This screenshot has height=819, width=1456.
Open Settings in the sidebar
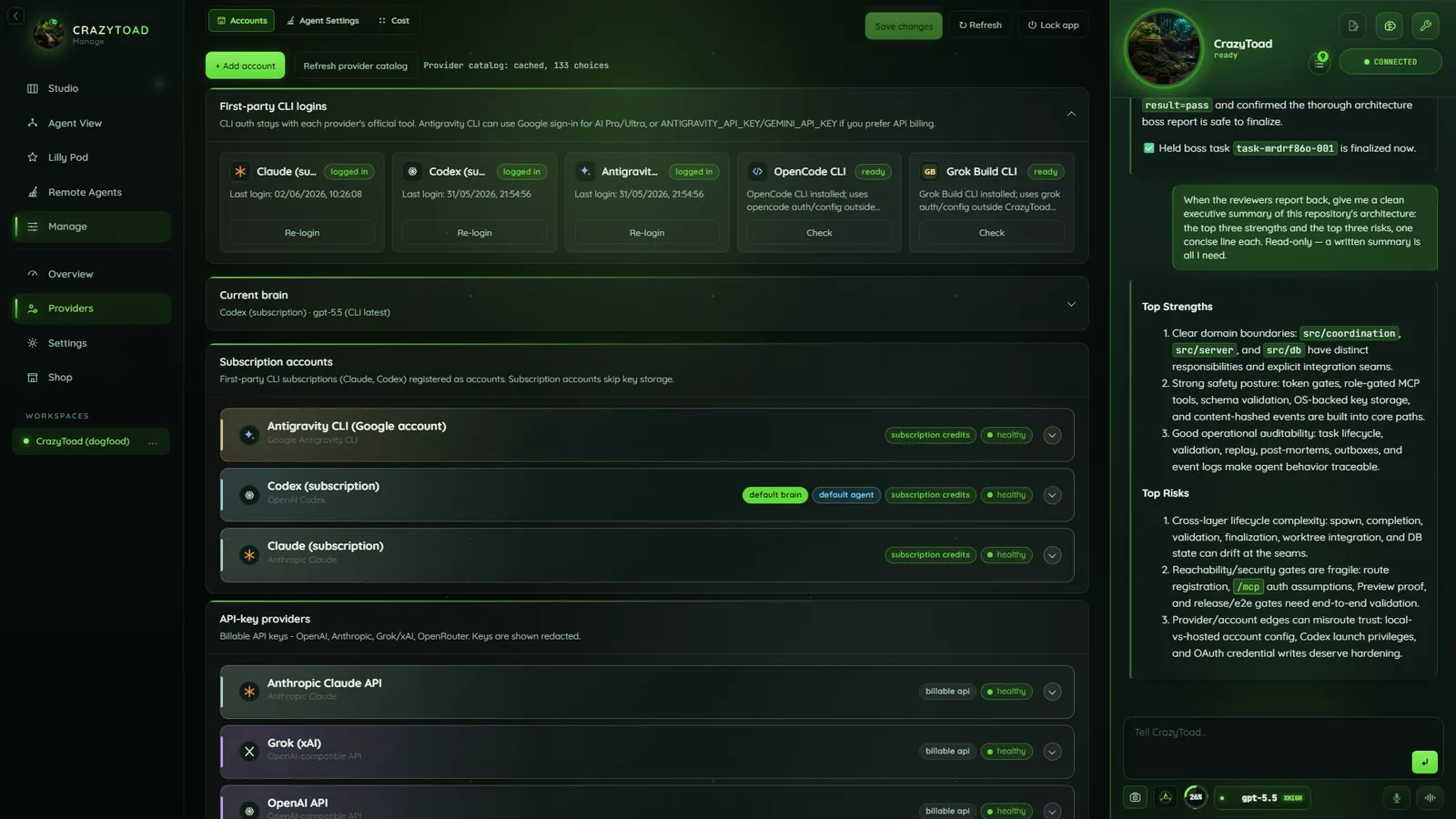click(91, 343)
